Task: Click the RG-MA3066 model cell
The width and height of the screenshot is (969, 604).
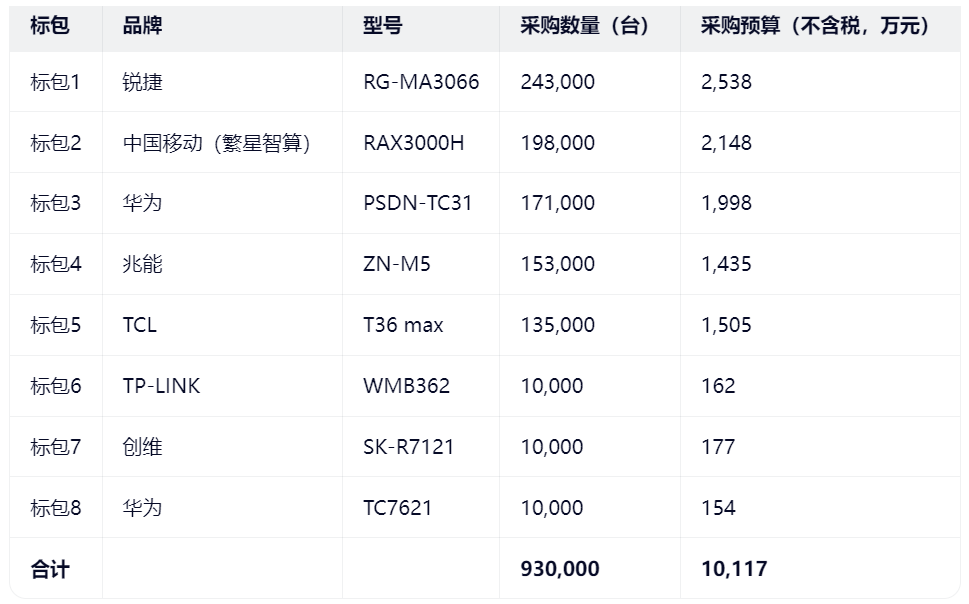Action: [421, 82]
